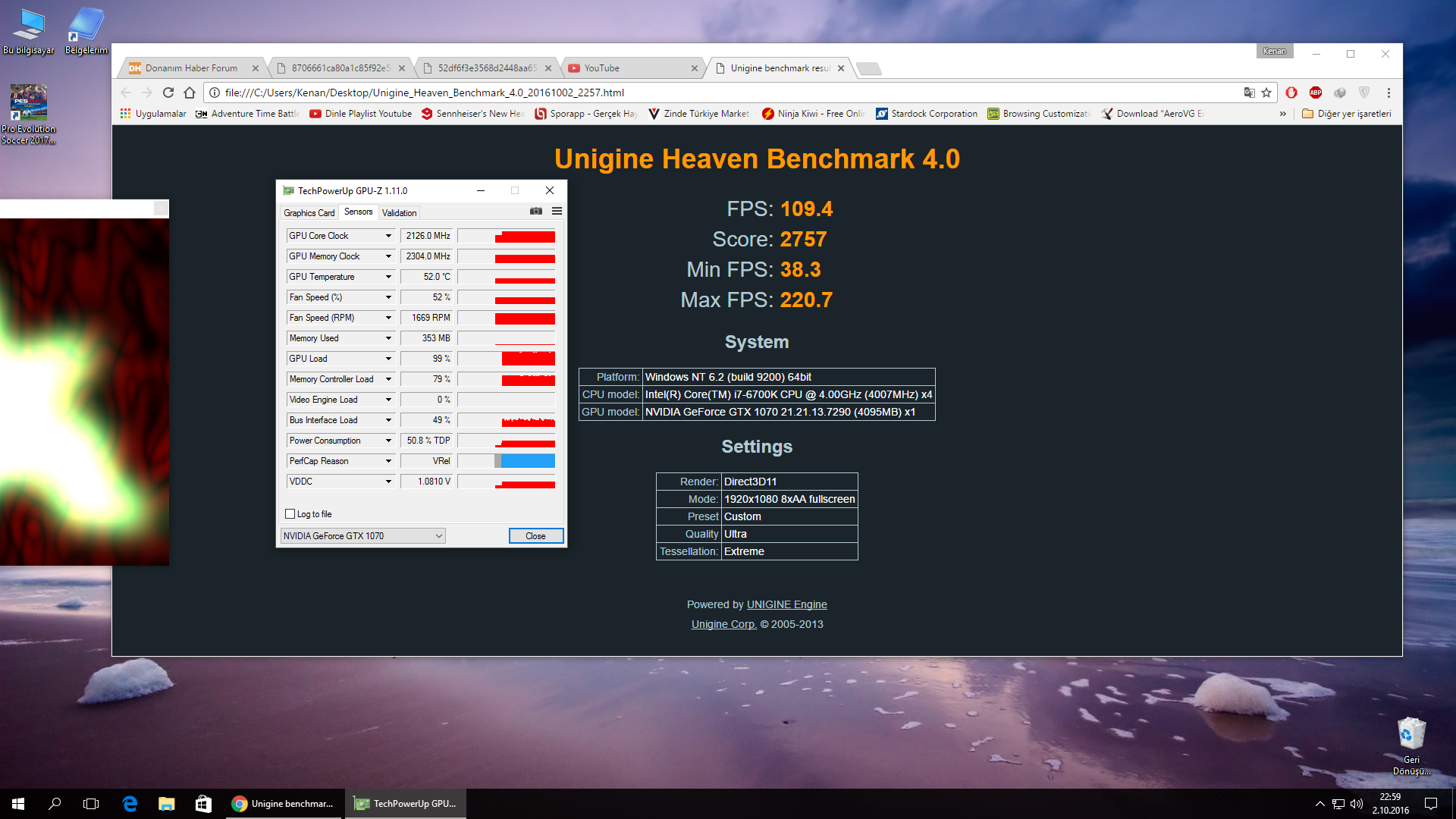The width and height of the screenshot is (1456, 819).
Task: Open the Diğer yer işaretleri bookmarks folder
Action: coord(1347,114)
